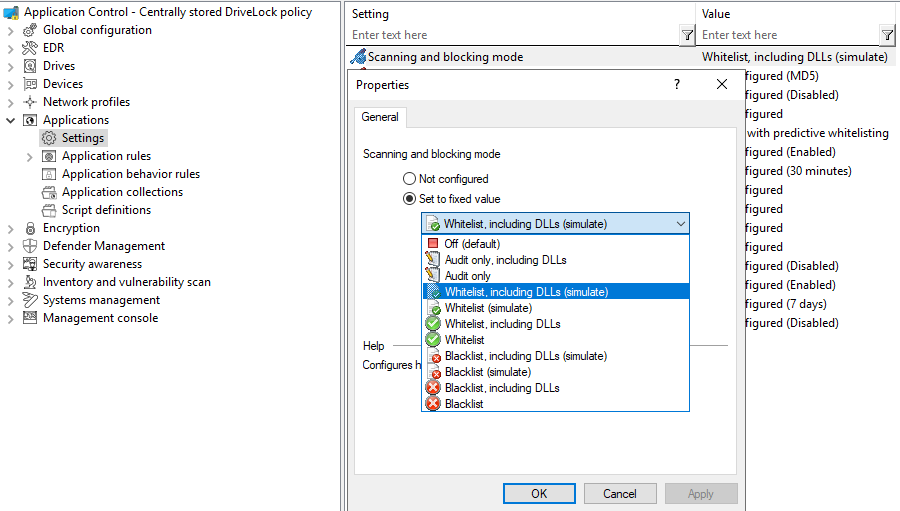Click the red square icon beside Off (default)
This screenshot has width=900, height=511.
point(433,243)
